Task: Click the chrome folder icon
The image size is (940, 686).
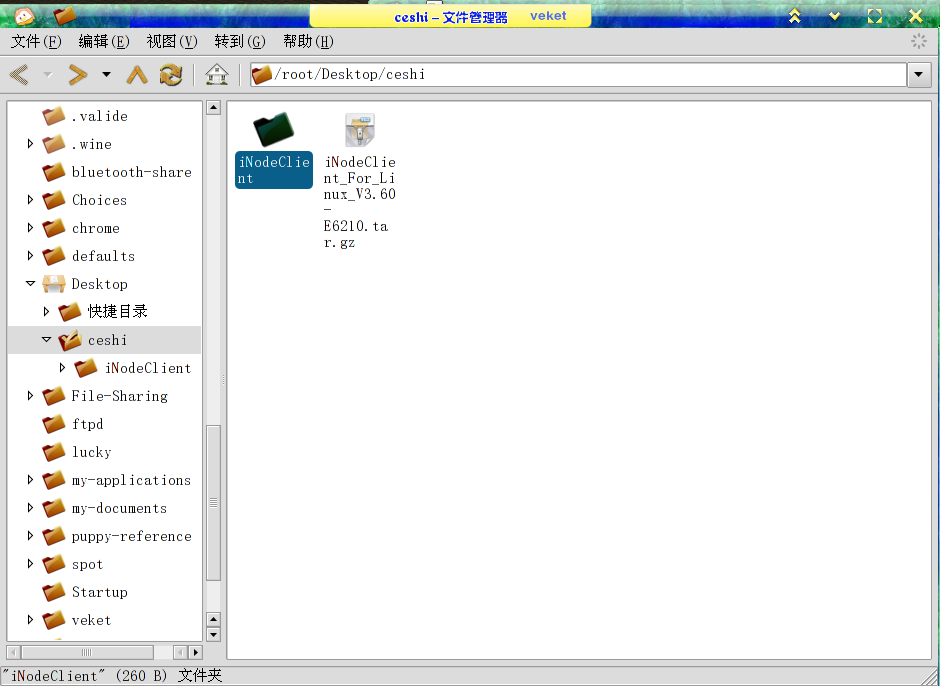Action: tap(54, 228)
